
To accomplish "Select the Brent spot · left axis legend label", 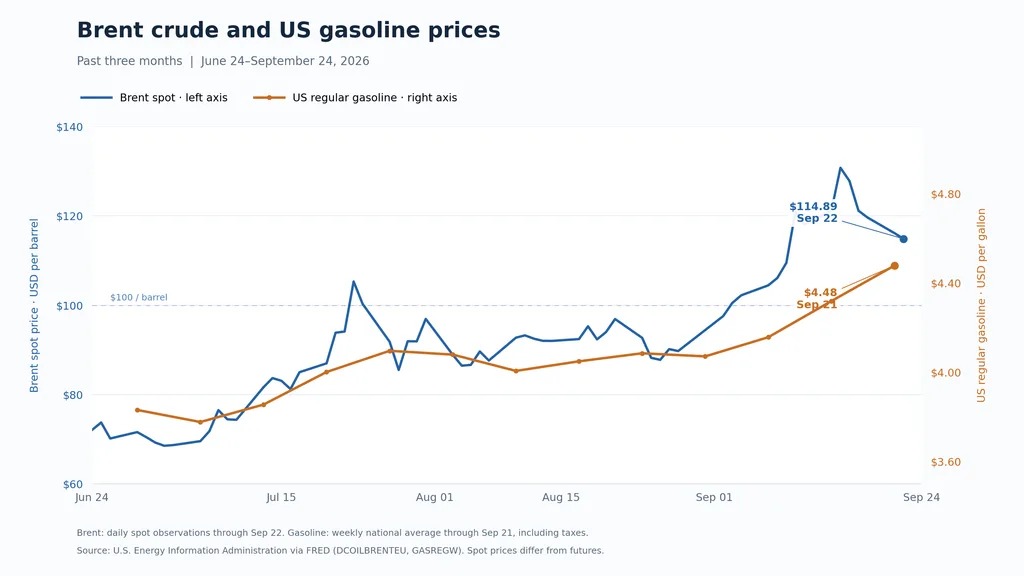I will [174, 98].
